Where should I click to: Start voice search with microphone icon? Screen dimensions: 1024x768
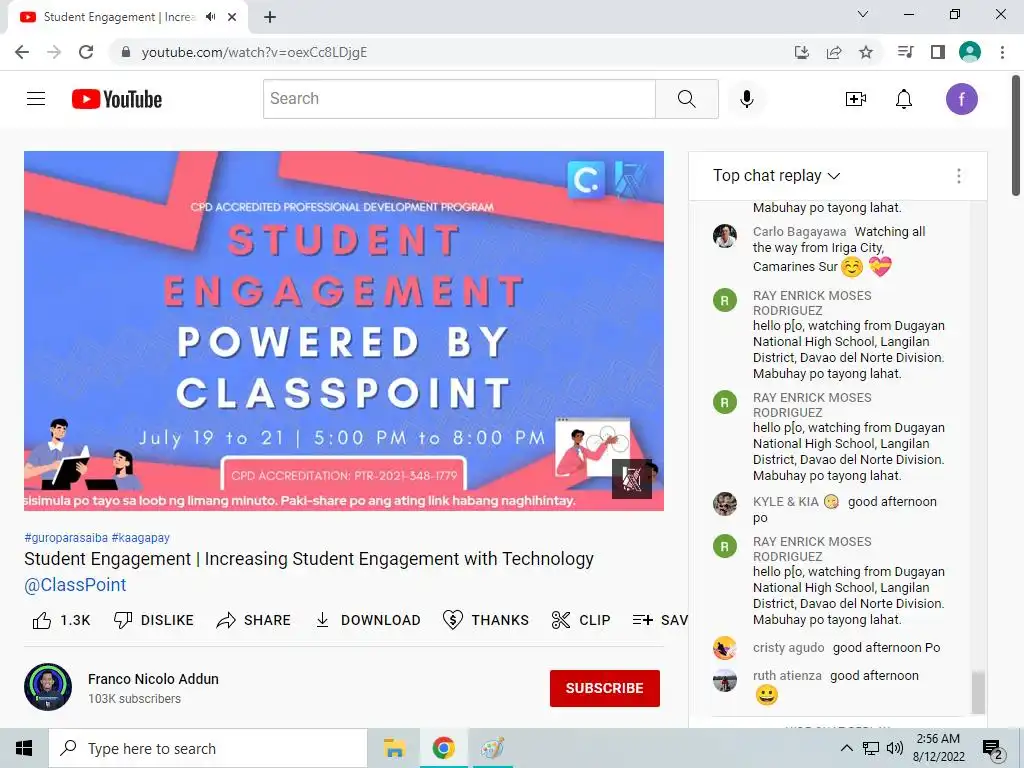pos(747,99)
